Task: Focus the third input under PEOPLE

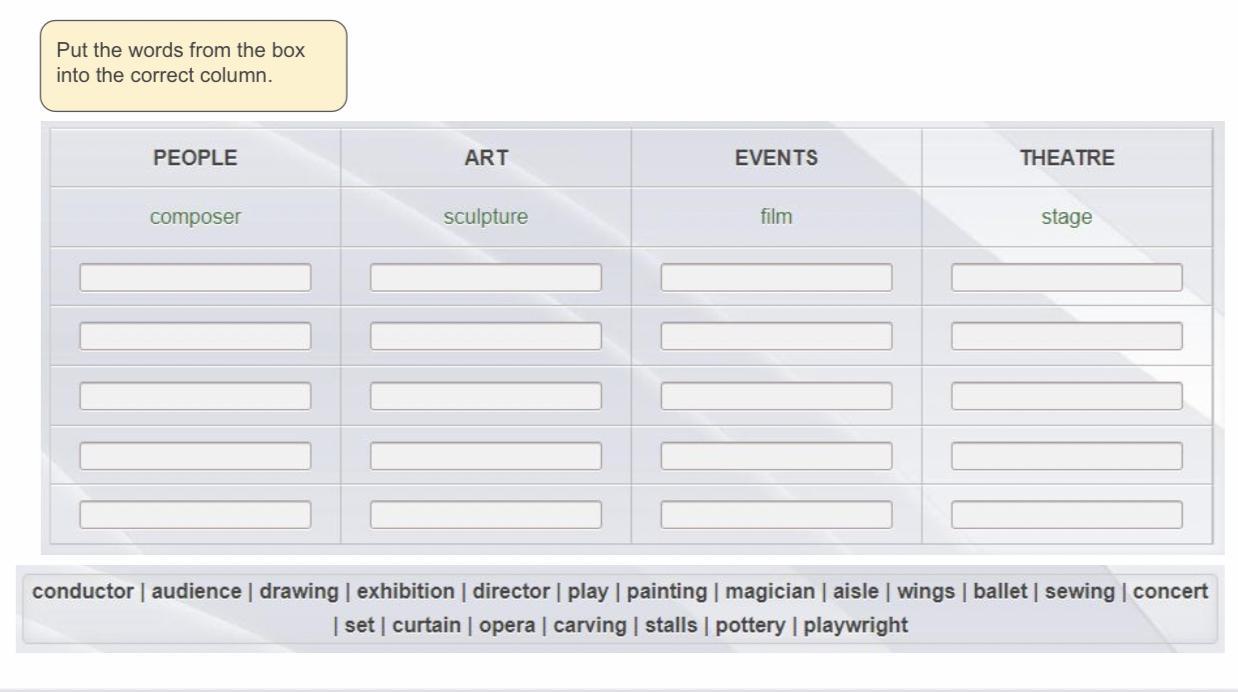Action: (x=195, y=396)
